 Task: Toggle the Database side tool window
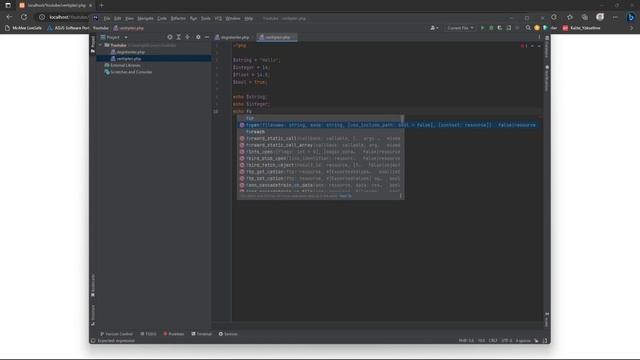click(x=547, y=47)
